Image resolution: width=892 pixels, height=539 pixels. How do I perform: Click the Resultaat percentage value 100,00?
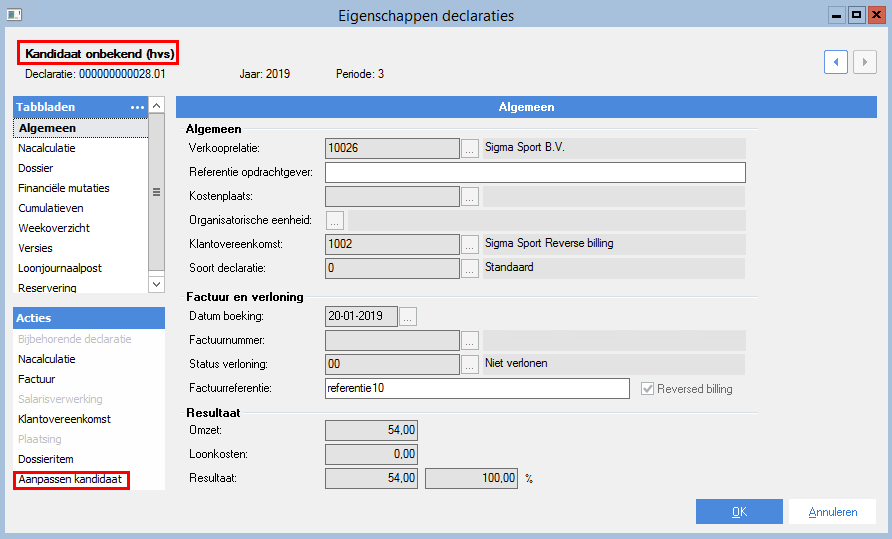click(x=472, y=478)
